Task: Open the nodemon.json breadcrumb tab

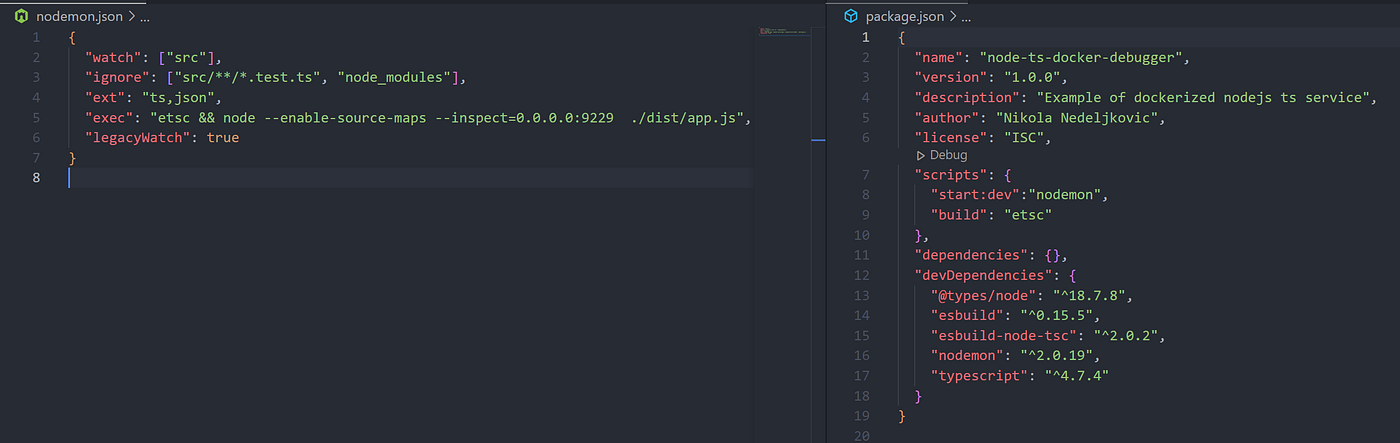Action: click(x=79, y=16)
